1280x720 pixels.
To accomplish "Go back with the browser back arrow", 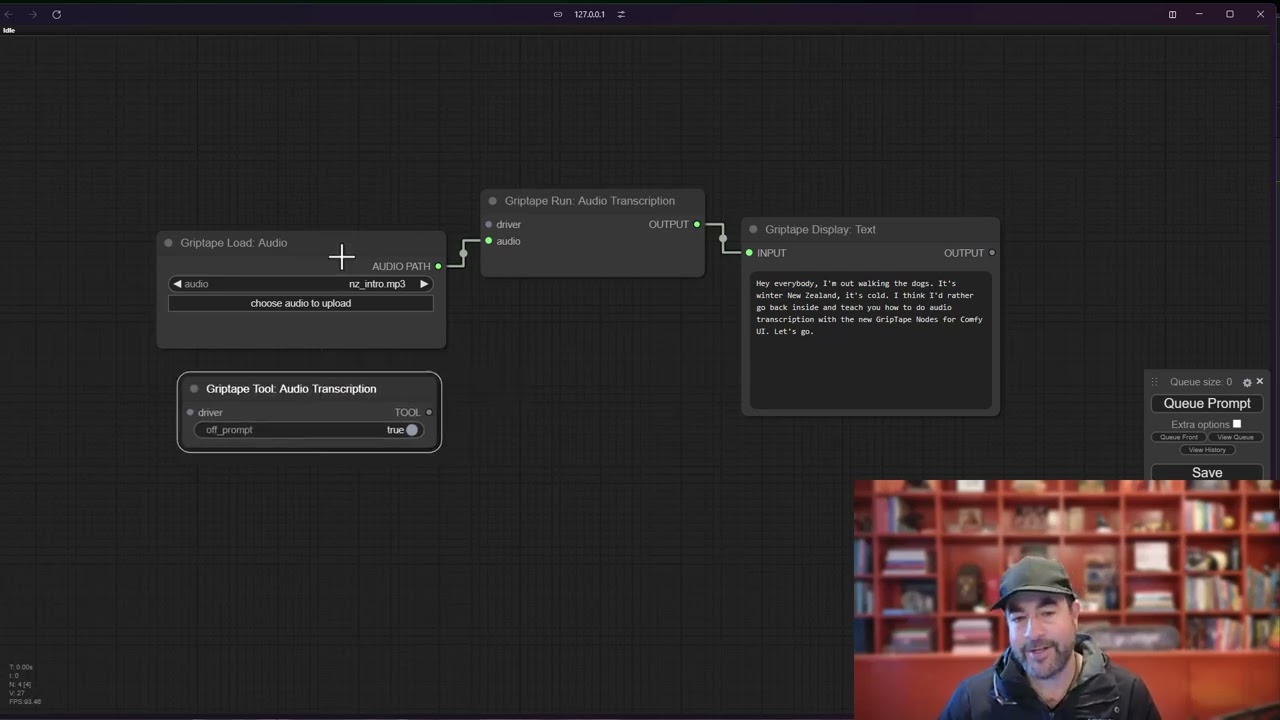I will coord(9,14).
